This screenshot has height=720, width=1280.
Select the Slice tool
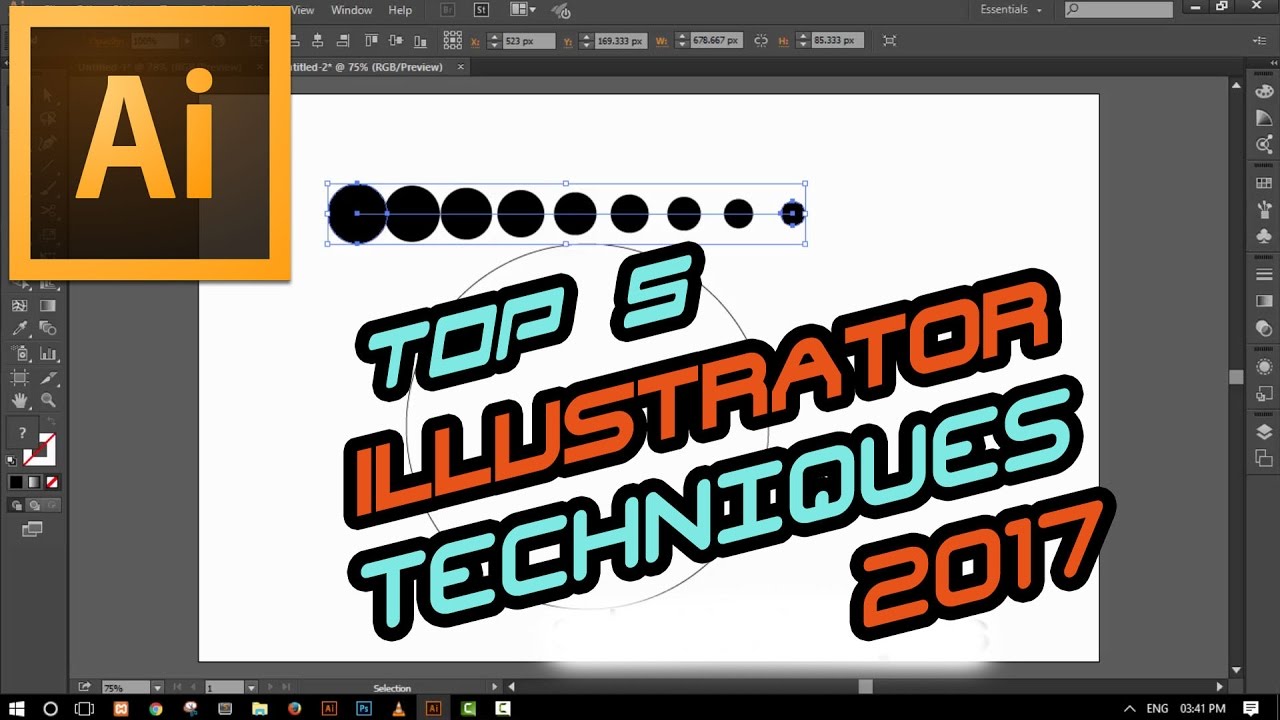point(47,377)
